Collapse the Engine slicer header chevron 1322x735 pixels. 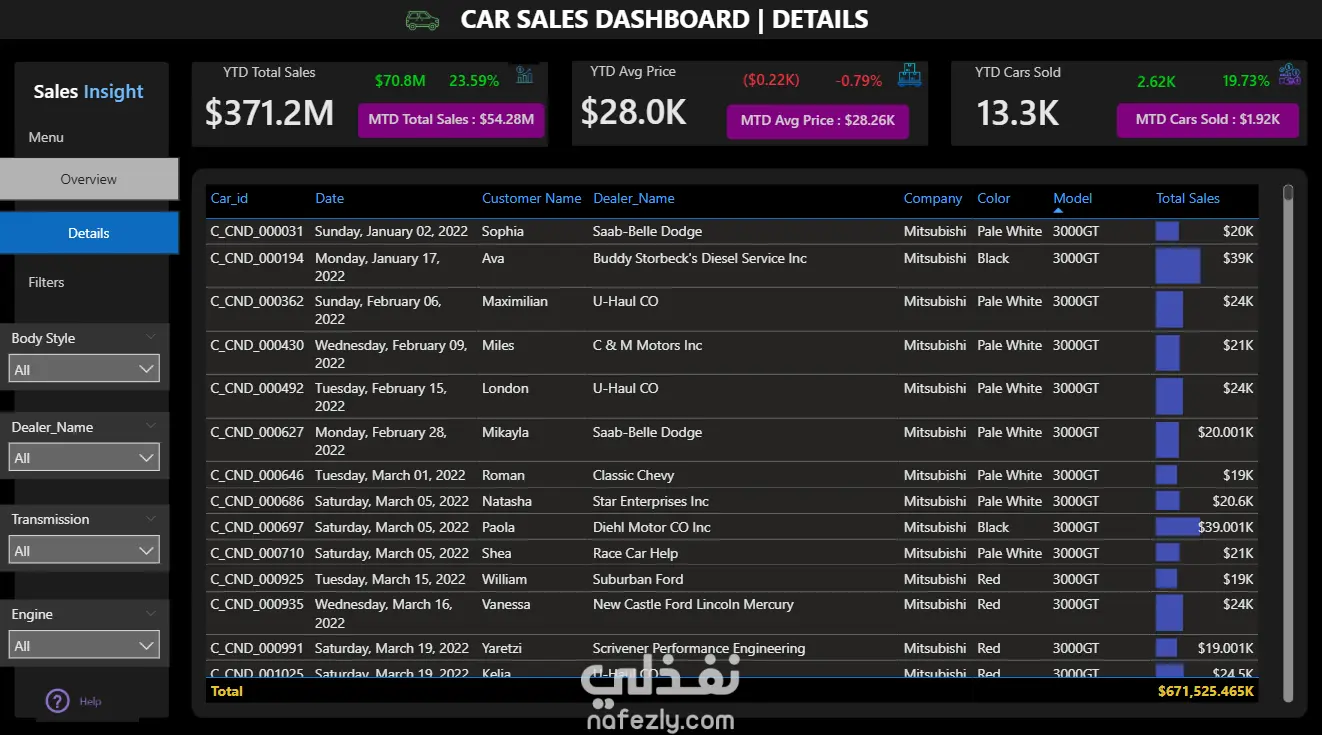click(151, 613)
